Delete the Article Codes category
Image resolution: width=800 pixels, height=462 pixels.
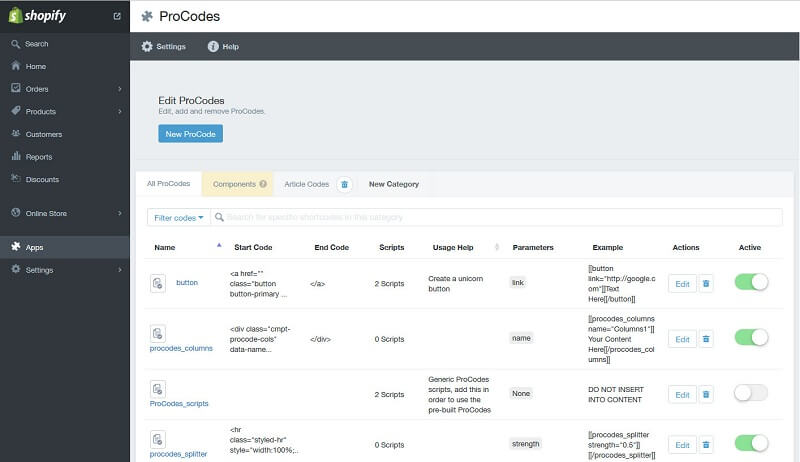(344, 184)
